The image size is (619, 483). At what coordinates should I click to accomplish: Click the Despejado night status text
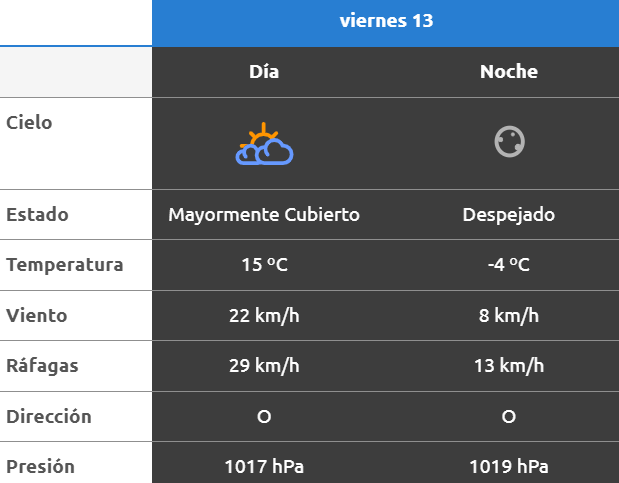point(509,215)
